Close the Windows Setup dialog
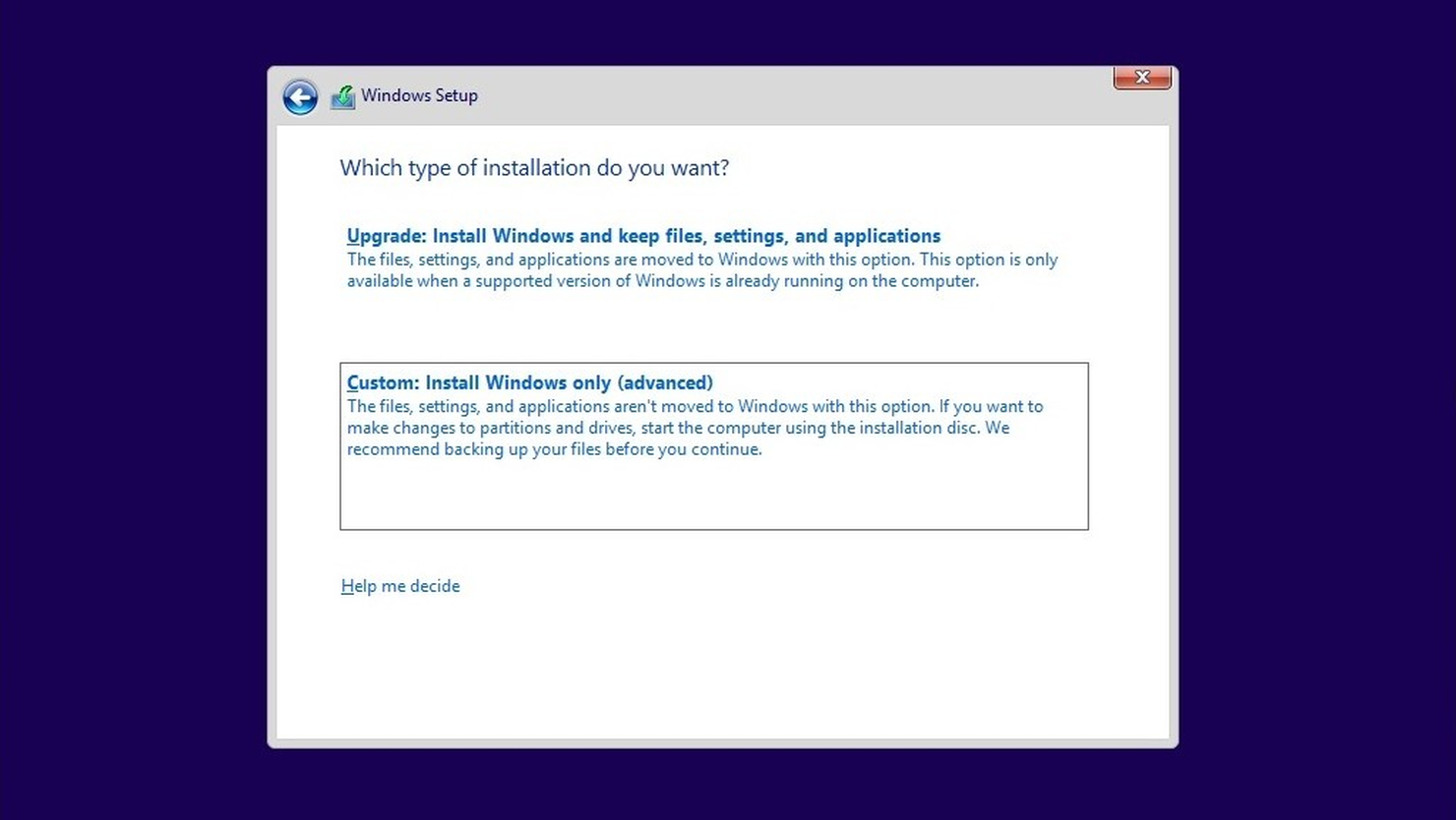Image resolution: width=1456 pixels, height=820 pixels. (1142, 77)
